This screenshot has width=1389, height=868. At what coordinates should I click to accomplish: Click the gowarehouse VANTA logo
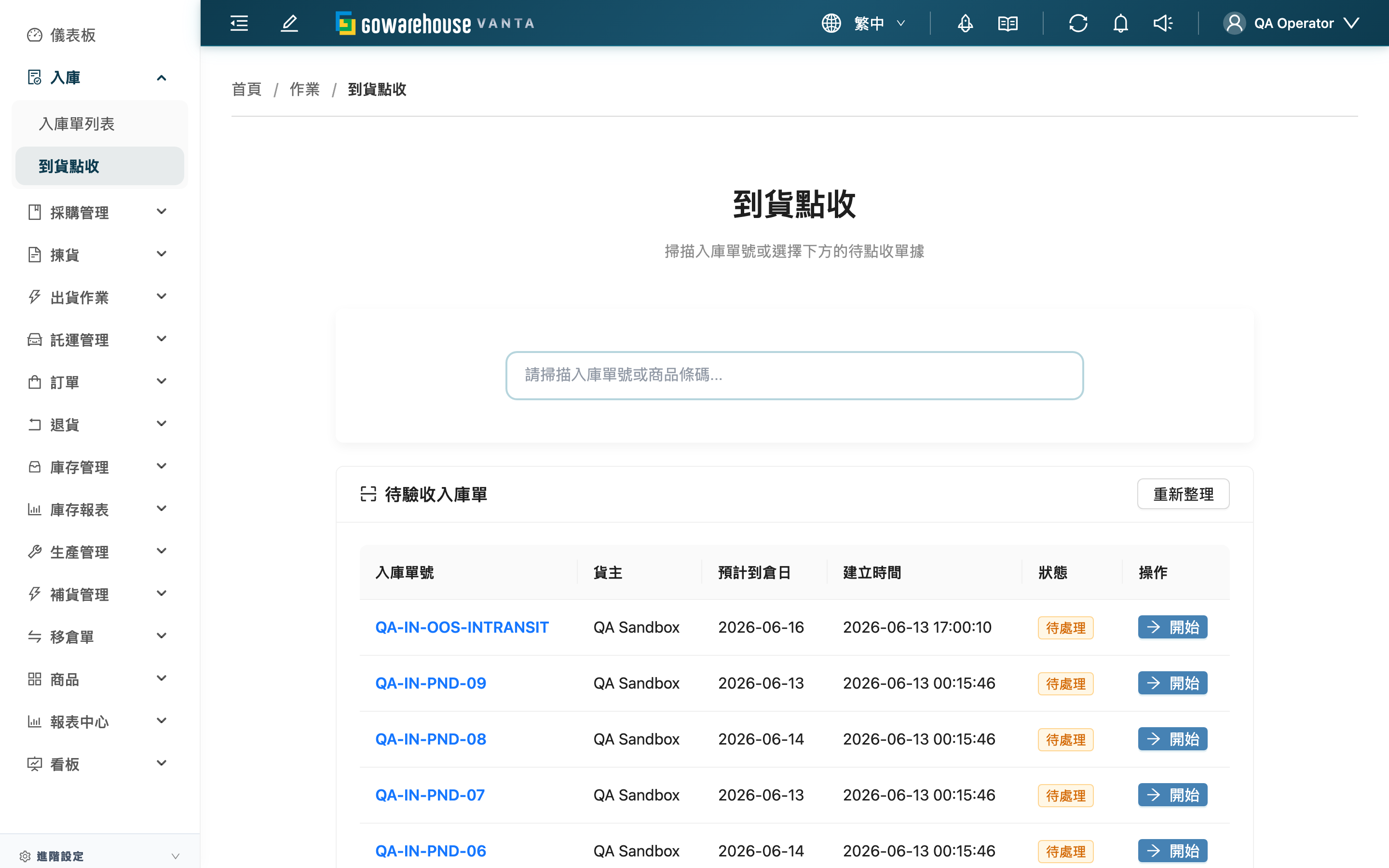[435, 23]
